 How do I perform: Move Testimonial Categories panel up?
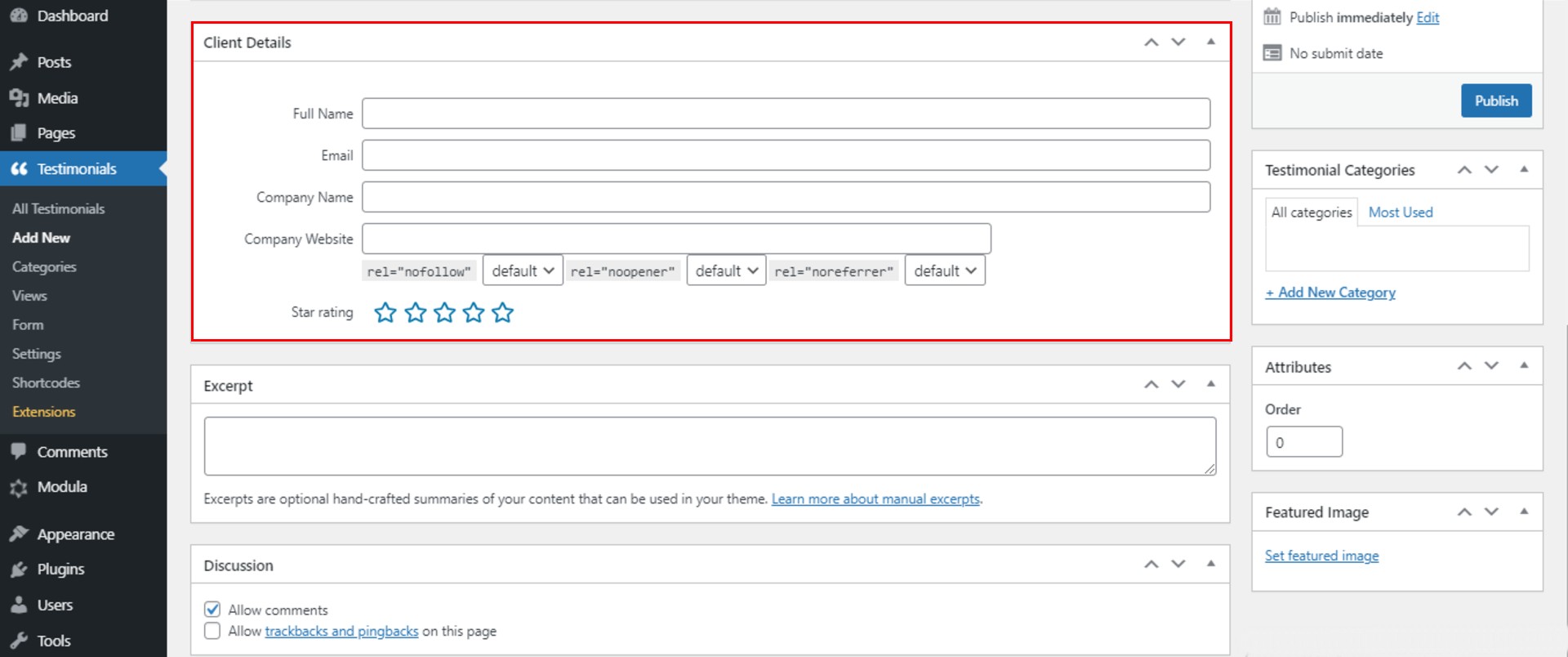point(1465,170)
